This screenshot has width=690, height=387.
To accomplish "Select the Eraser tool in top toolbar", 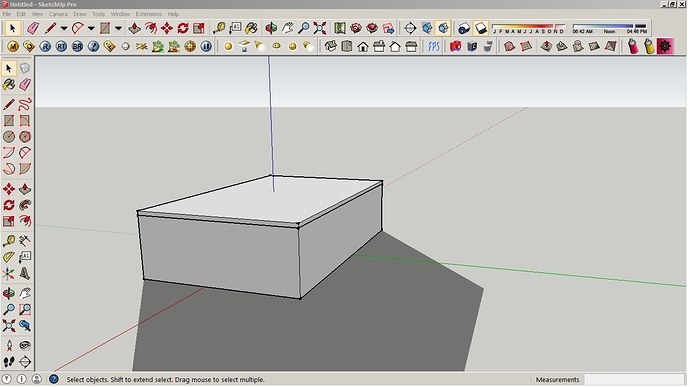I will [x=33, y=29].
